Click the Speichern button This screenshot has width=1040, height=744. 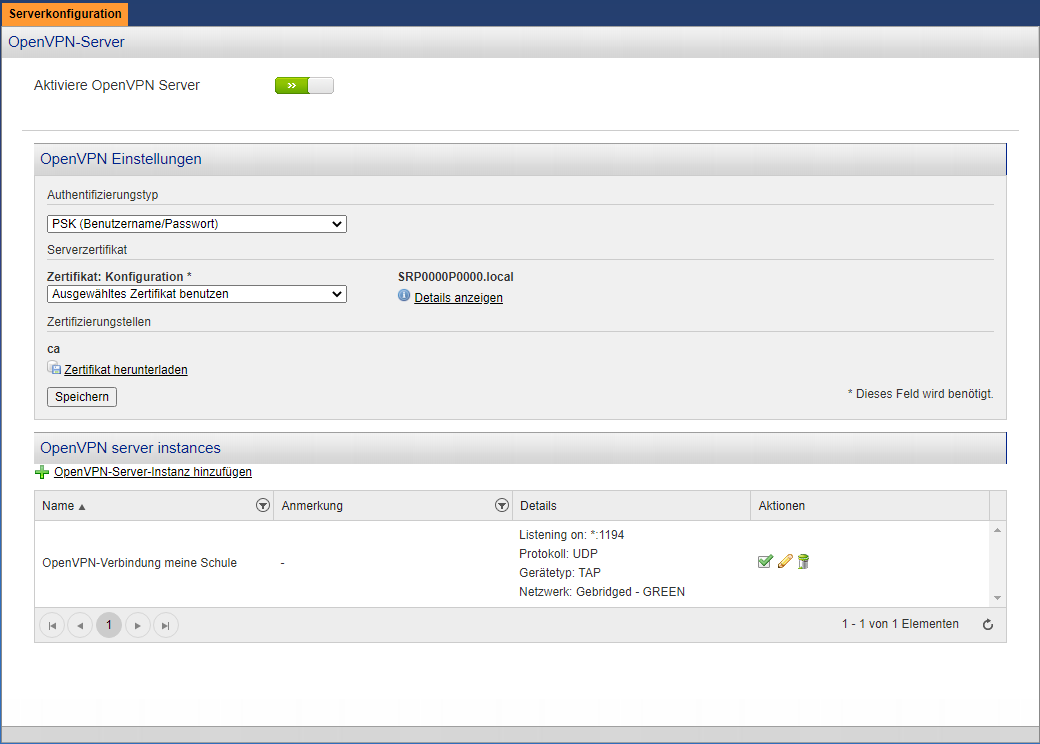coord(82,397)
